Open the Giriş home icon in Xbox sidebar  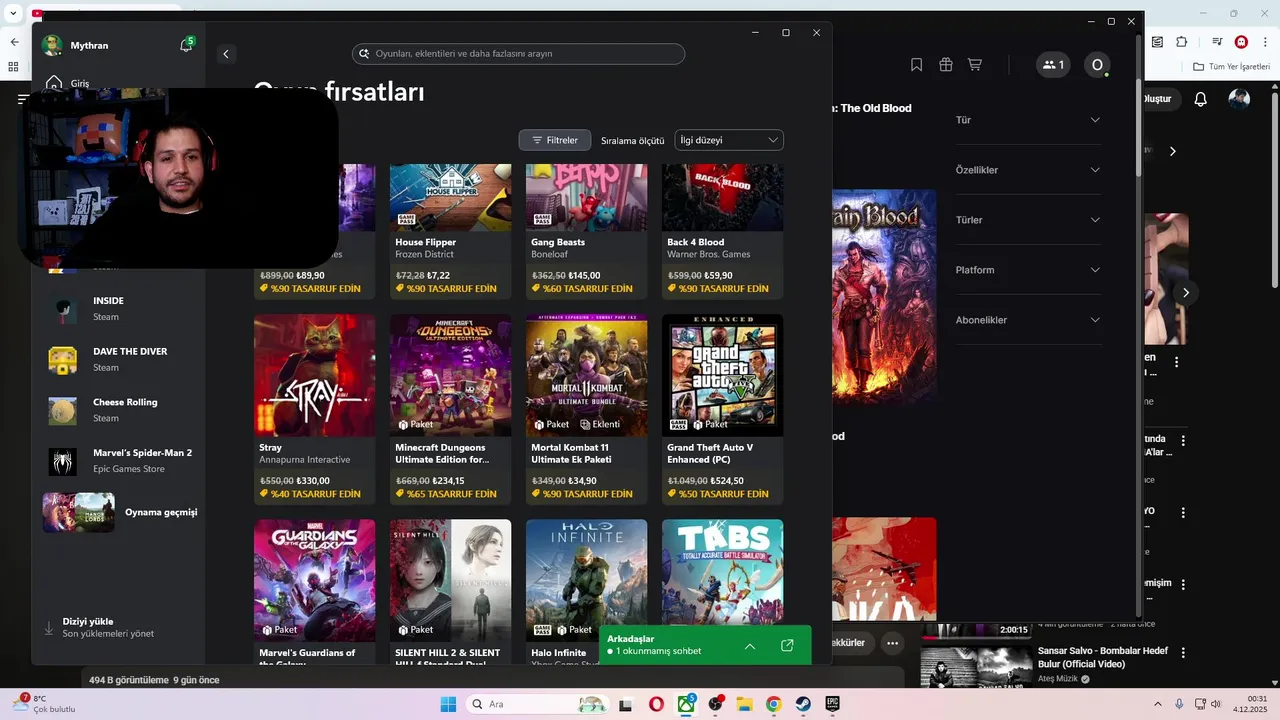coord(54,83)
